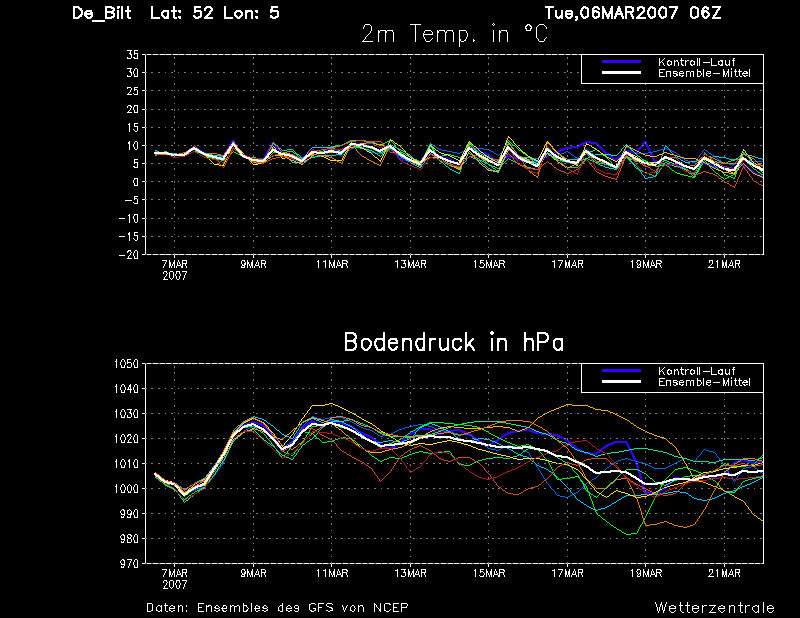Click 11MAR date label under temperature chart
This screenshot has height=618, width=800.
[x=332, y=265]
